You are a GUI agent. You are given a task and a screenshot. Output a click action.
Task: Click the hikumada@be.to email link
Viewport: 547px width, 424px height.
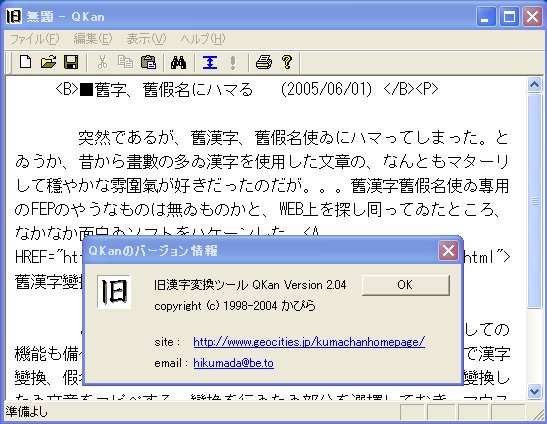(233, 363)
